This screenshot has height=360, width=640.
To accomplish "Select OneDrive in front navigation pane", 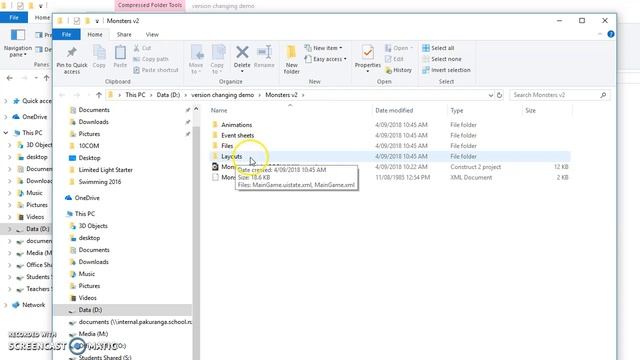I will point(87,198).
